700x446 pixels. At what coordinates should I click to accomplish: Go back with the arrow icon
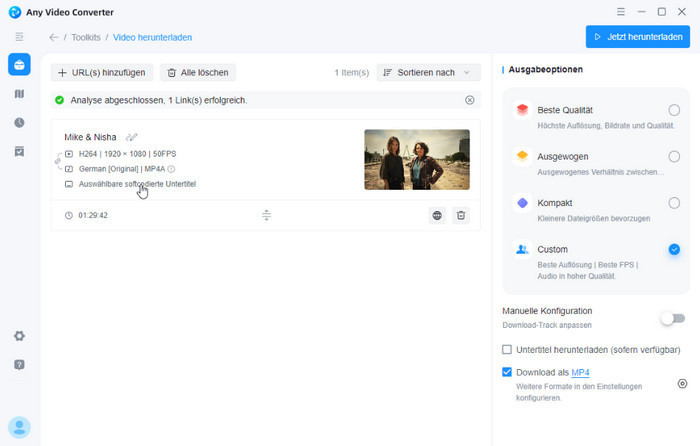54,38
